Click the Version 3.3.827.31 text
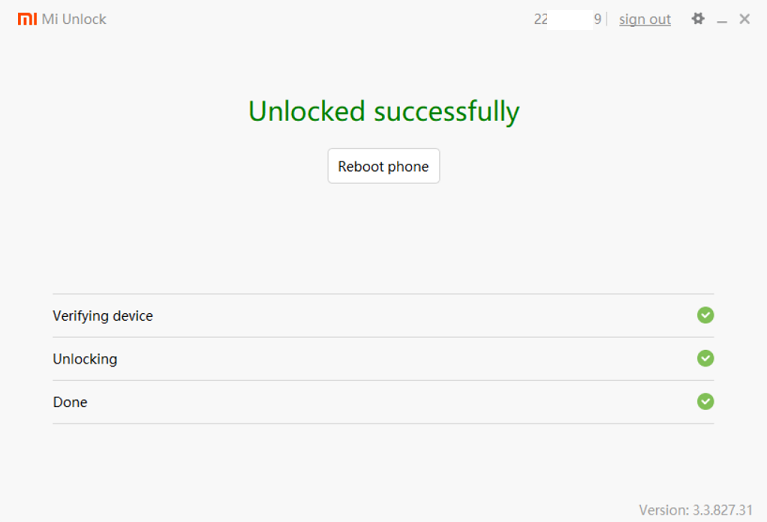This screenshot has height=522, width=767. click(695, 510)
